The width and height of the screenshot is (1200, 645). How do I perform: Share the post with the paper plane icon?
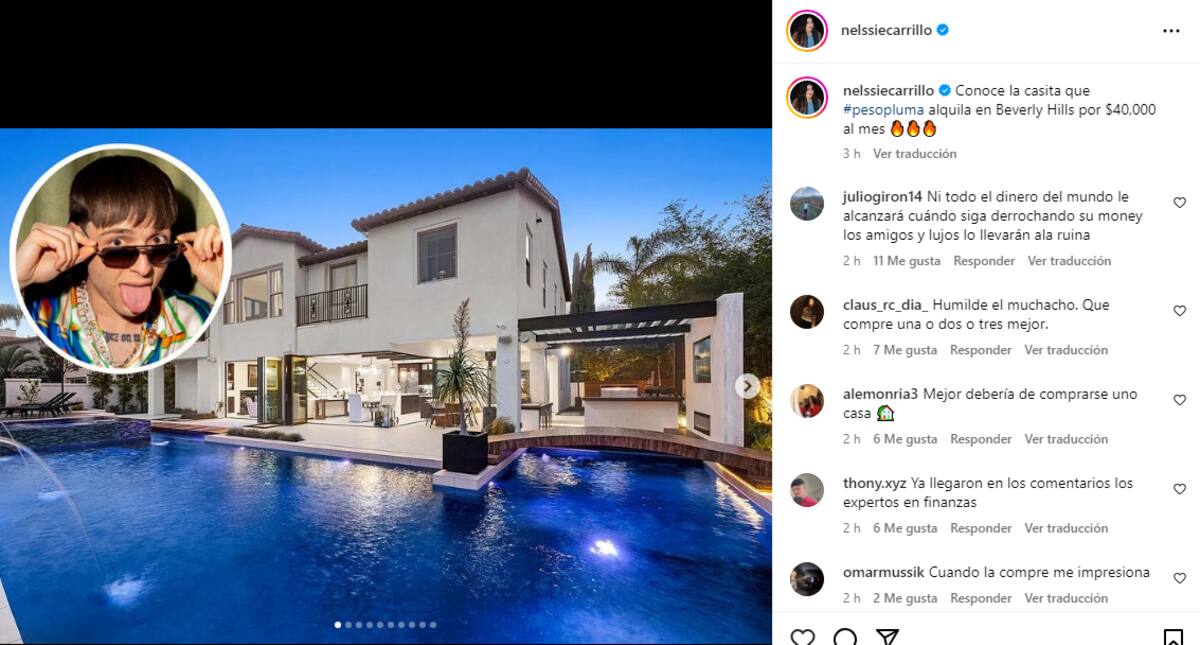[x=887, y=637]
